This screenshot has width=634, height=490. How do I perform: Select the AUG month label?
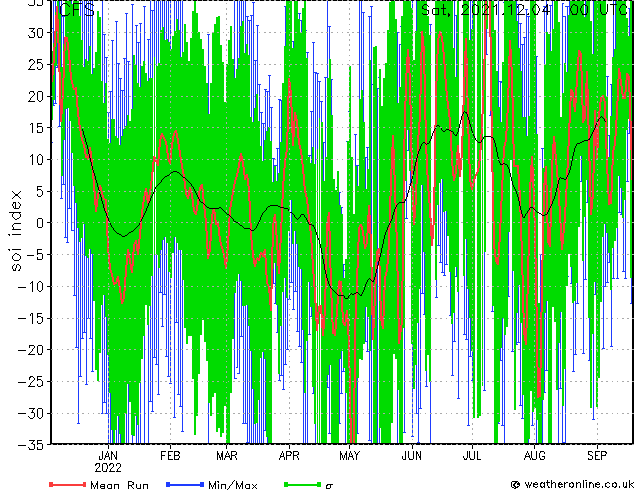(535, 456)
